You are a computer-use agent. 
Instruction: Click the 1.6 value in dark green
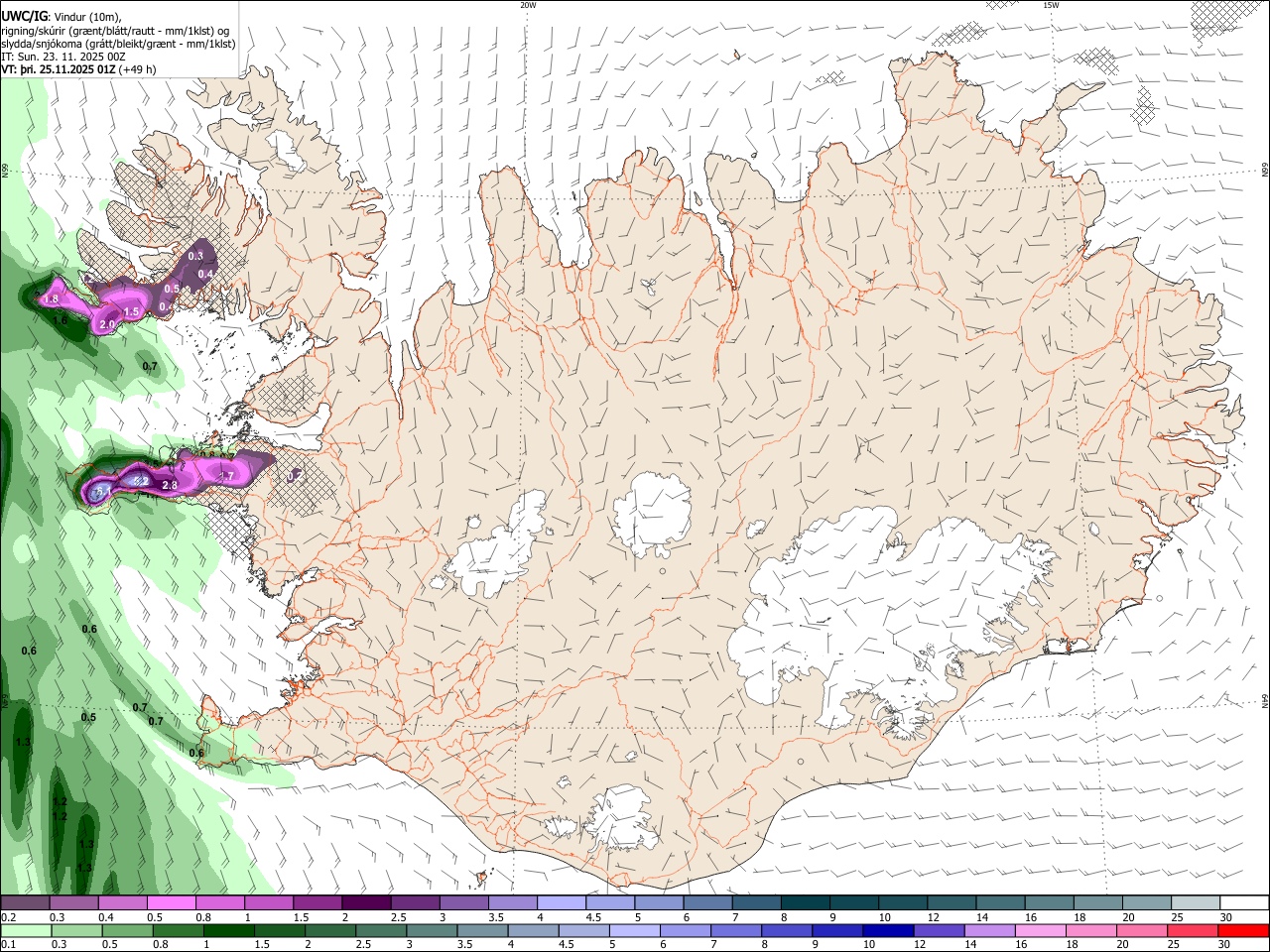click(x=60, y=320)
